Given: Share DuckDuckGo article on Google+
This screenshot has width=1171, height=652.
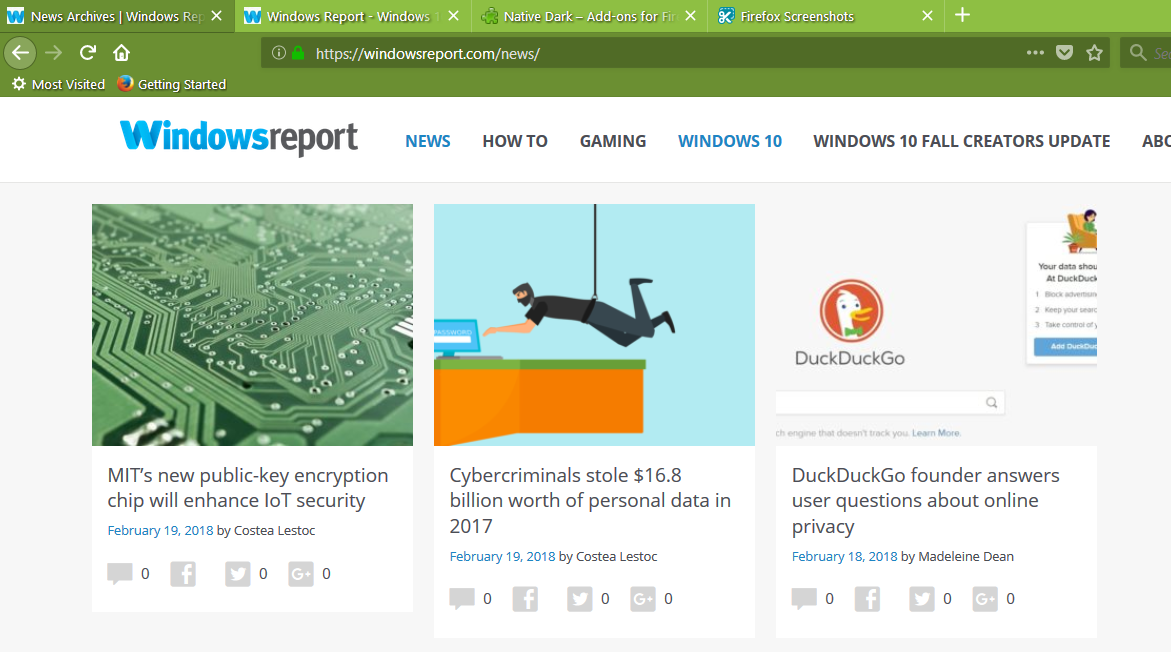Looking at the screenshot, I should [985, 599].
